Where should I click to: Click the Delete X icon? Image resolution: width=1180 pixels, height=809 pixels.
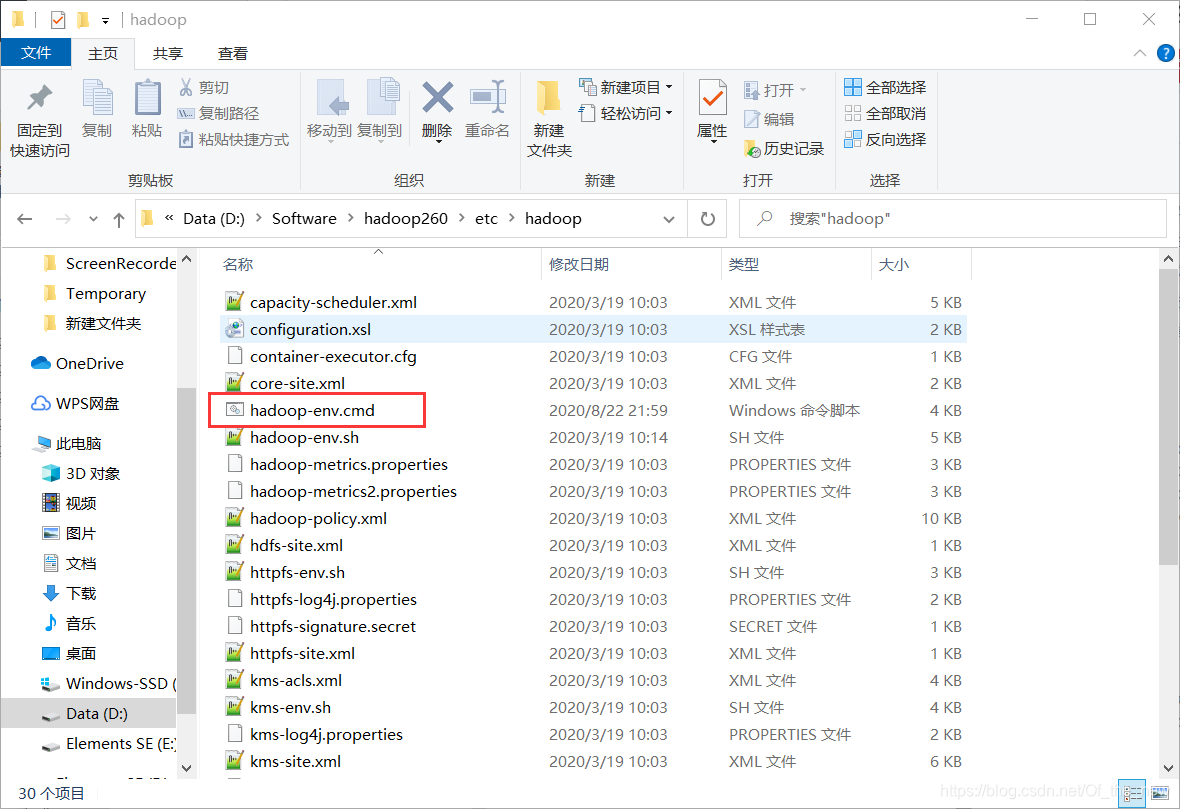coord(437,98)
